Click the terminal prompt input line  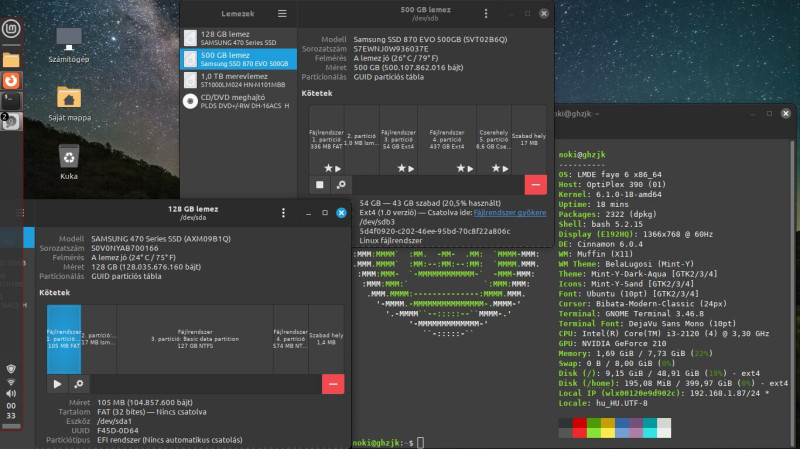click(420, 443)
